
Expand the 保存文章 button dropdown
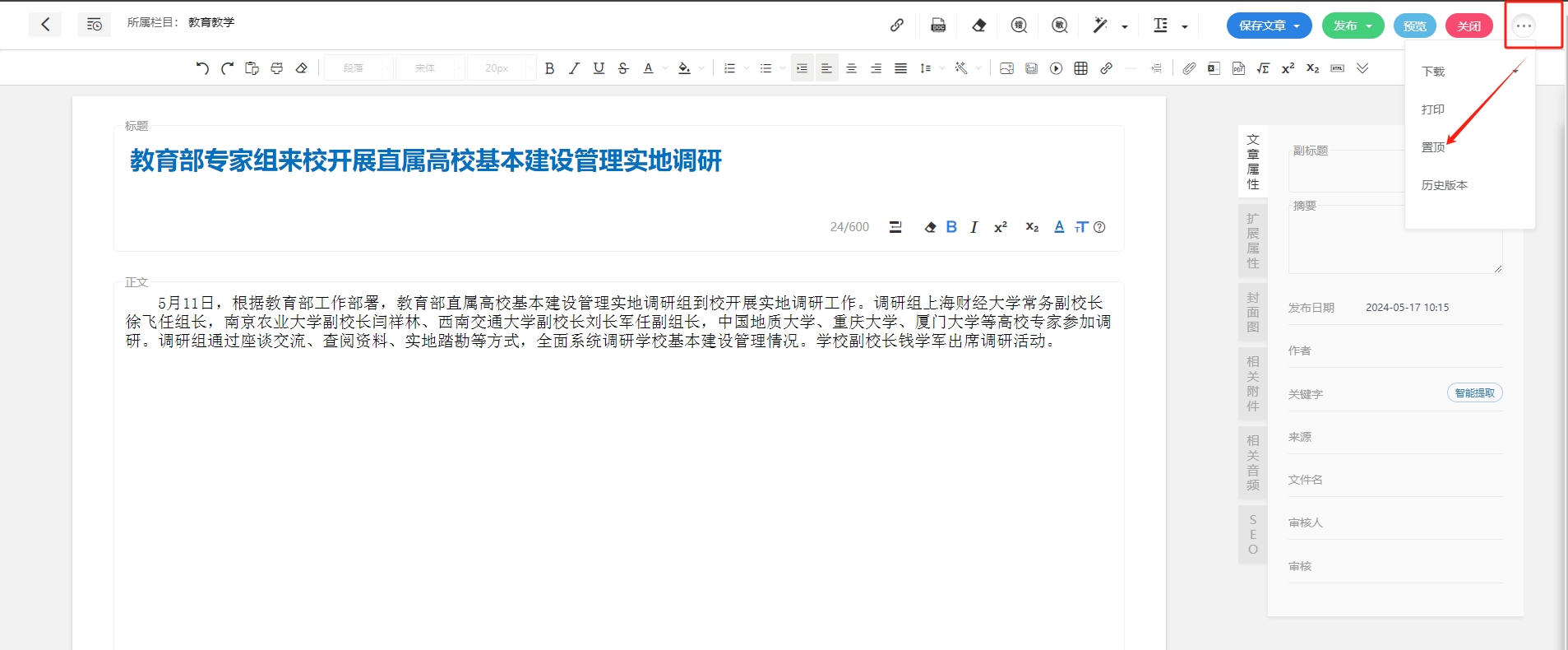1297,26
